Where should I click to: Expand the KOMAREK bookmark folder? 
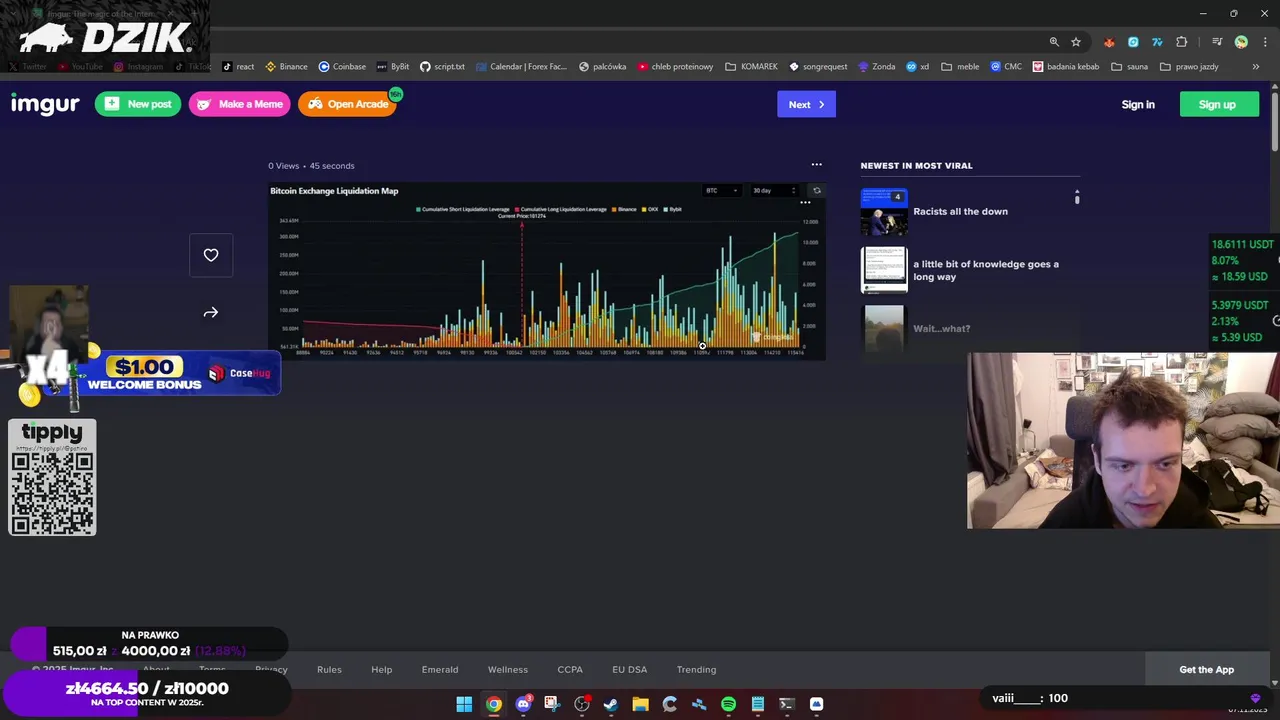pyautogui.click(x=751, y=67)
